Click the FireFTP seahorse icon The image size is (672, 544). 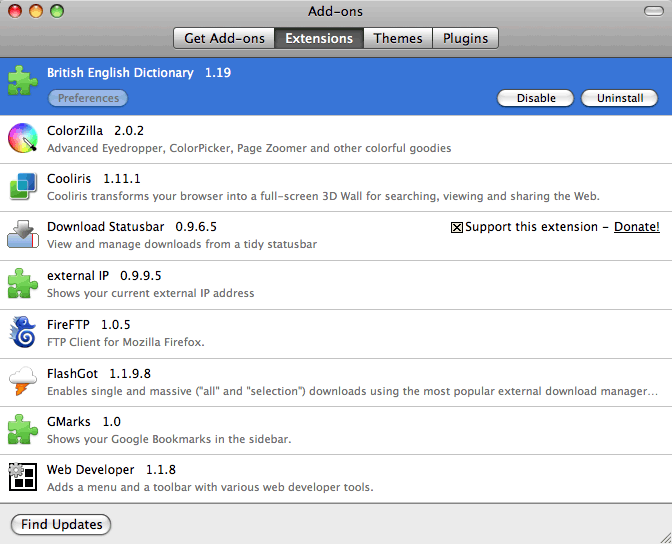(x=23, y=332)
